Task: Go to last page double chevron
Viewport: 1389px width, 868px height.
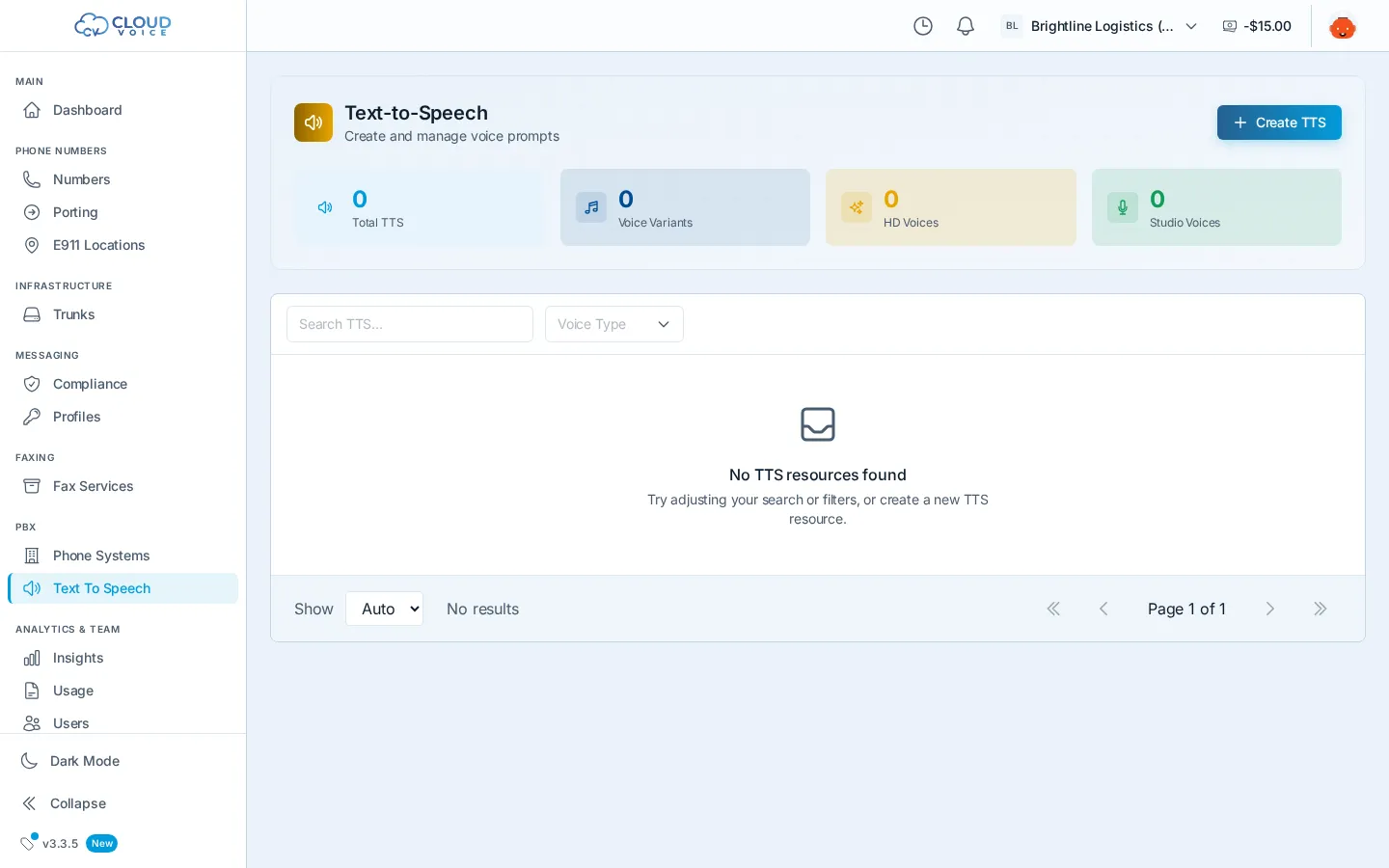Action: click(x=1321, y=609)
